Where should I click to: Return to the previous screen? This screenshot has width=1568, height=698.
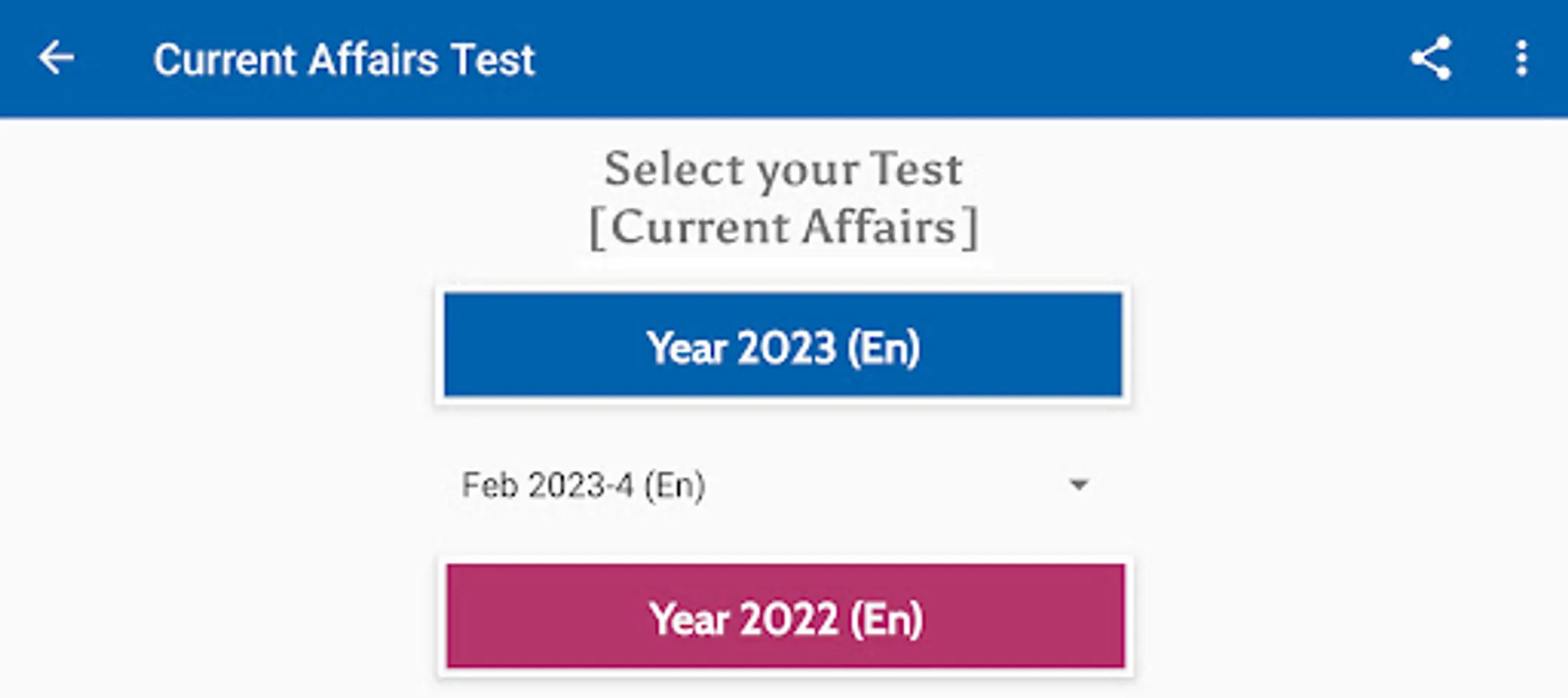tap(57, 58)
